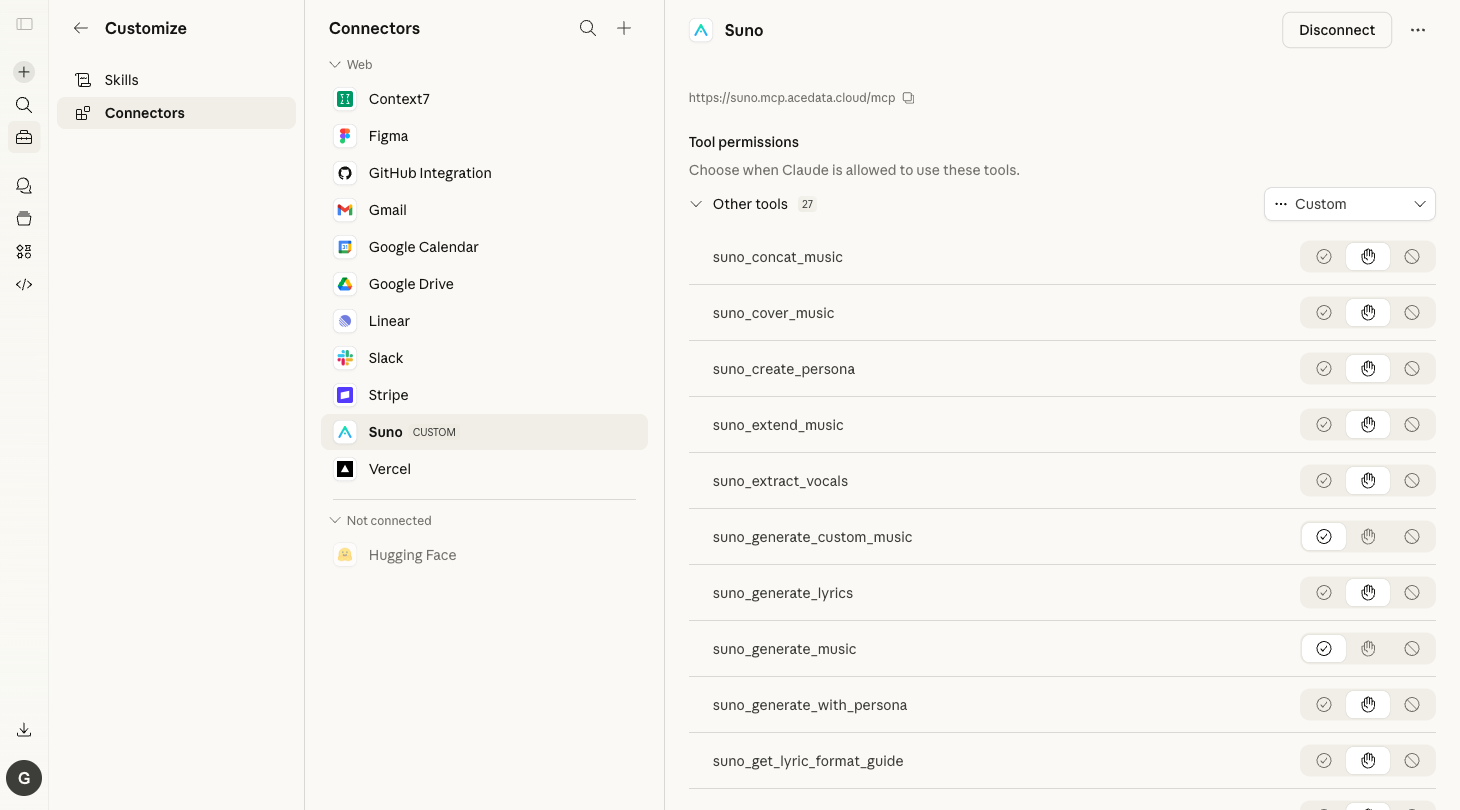Open the Custom permissions dropdown

pos(1350,204)
